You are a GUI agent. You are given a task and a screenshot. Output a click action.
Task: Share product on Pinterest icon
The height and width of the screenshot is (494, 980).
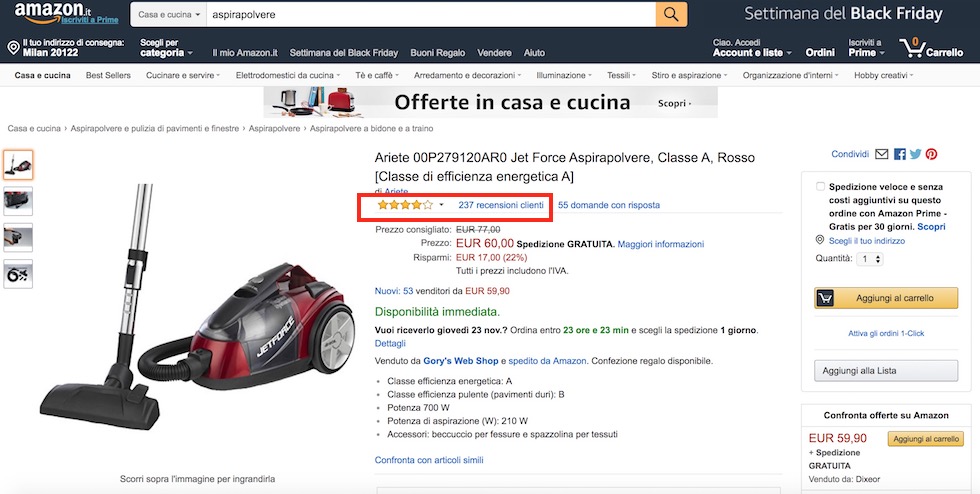coord(931,154)
